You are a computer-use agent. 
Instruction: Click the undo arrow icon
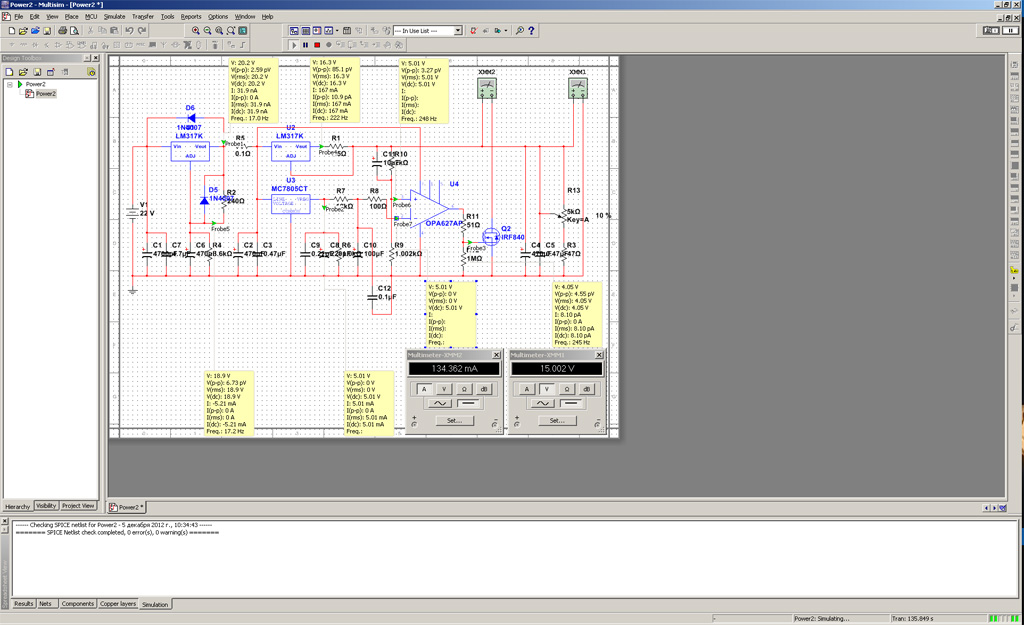click(129, 31)
